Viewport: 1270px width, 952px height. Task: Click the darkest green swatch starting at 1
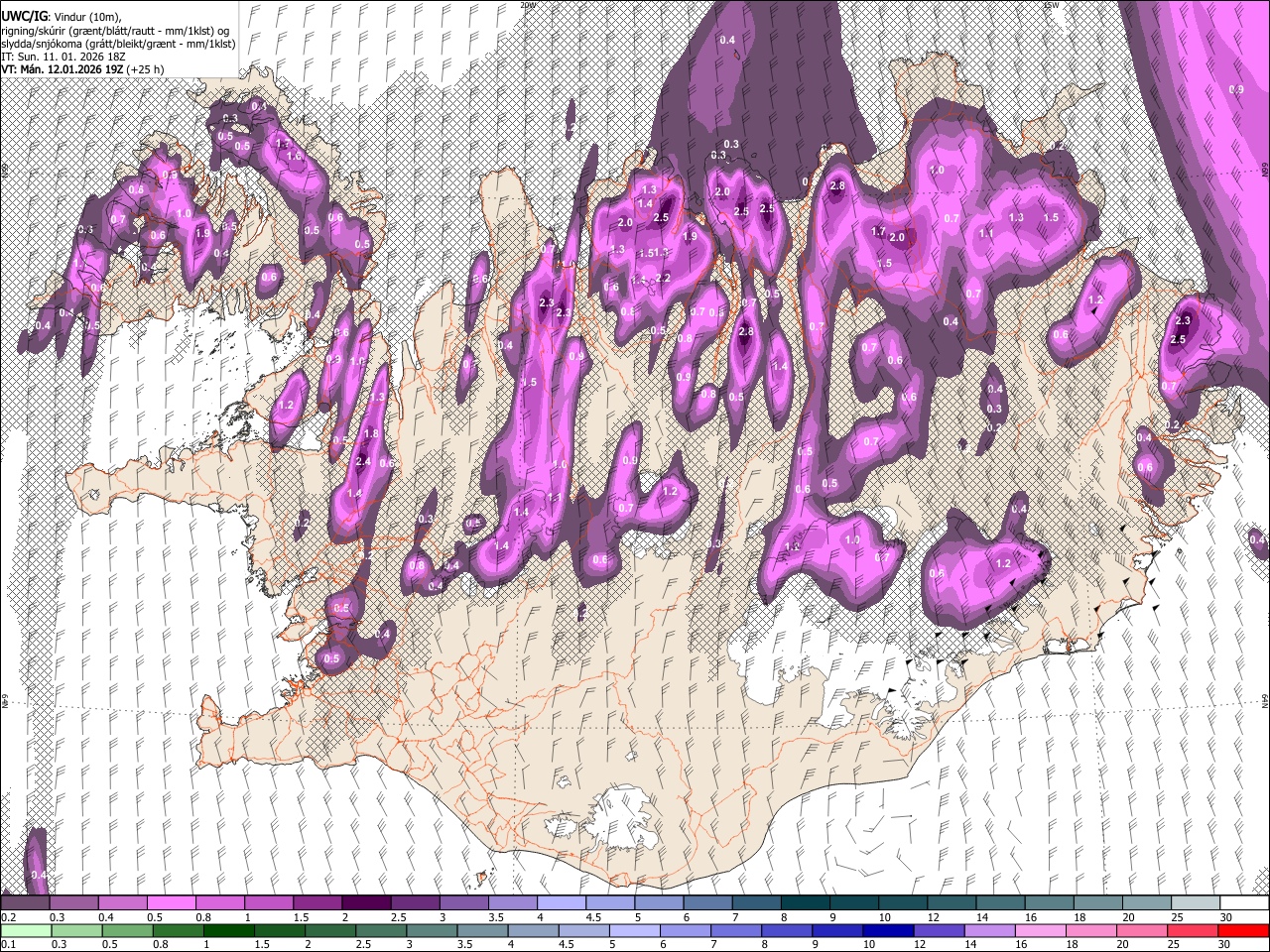[228, 931]
